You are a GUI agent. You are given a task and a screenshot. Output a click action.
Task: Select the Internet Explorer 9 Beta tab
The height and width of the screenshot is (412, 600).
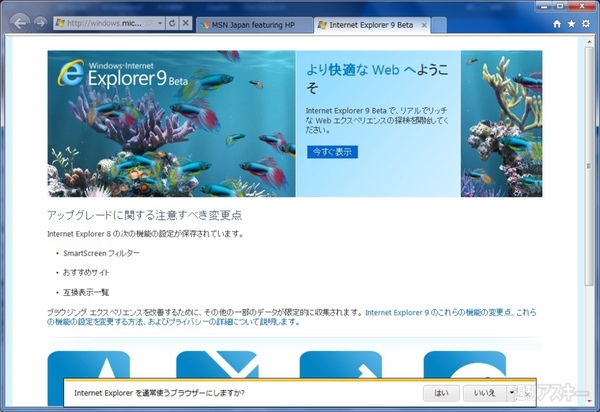coord(371,25)
